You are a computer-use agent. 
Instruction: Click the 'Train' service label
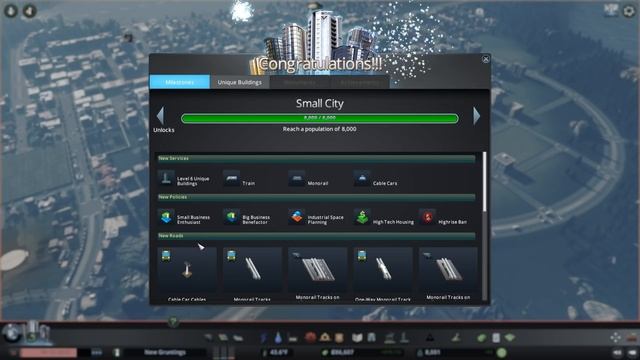click(249, 183)
